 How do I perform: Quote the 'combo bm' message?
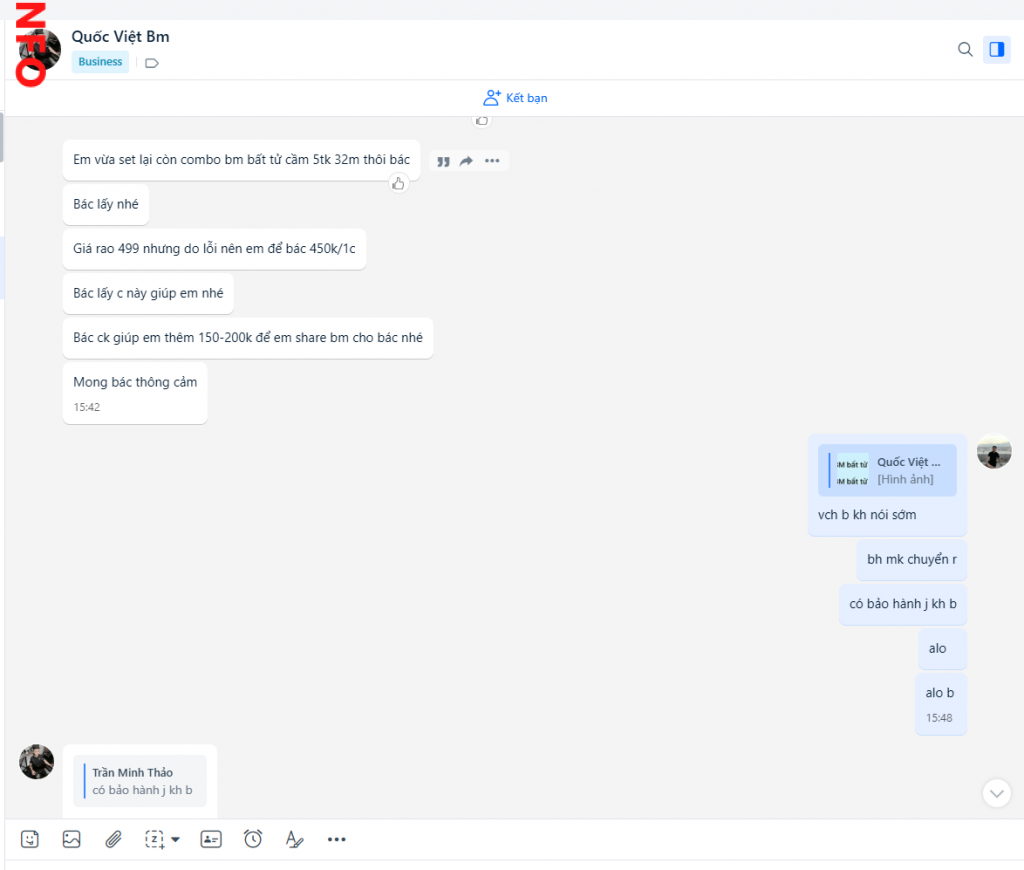coord(443,161)
